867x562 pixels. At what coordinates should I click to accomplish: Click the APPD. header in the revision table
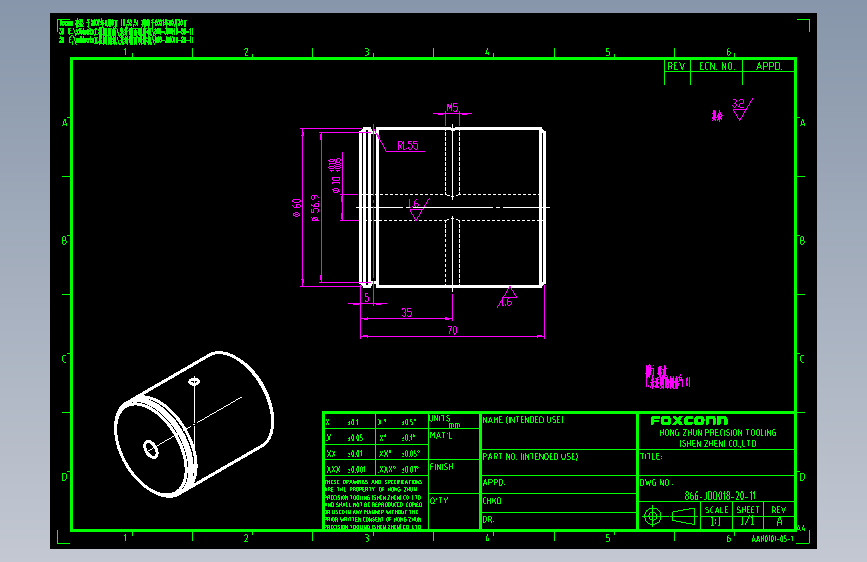click(x=769, y=66)
